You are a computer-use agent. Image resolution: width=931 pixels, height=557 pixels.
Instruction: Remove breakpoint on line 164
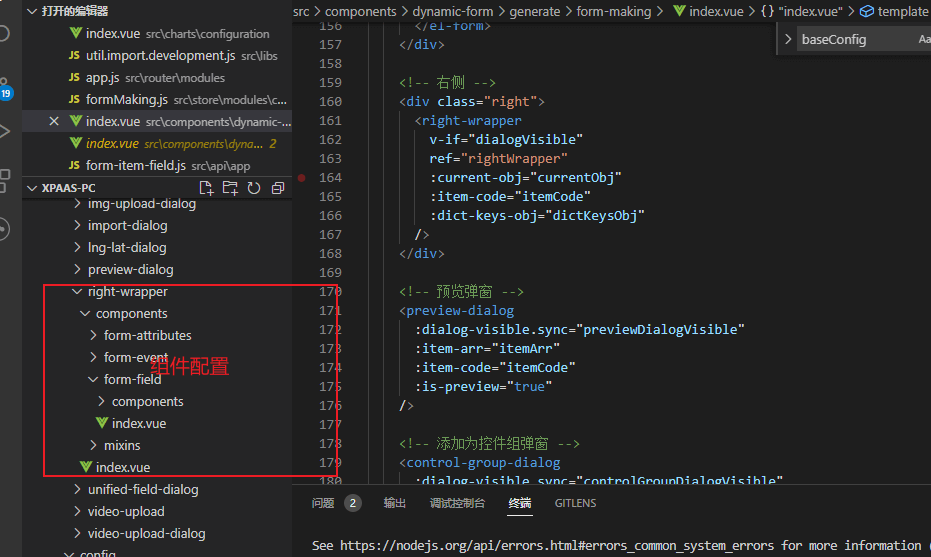(302, 178)
